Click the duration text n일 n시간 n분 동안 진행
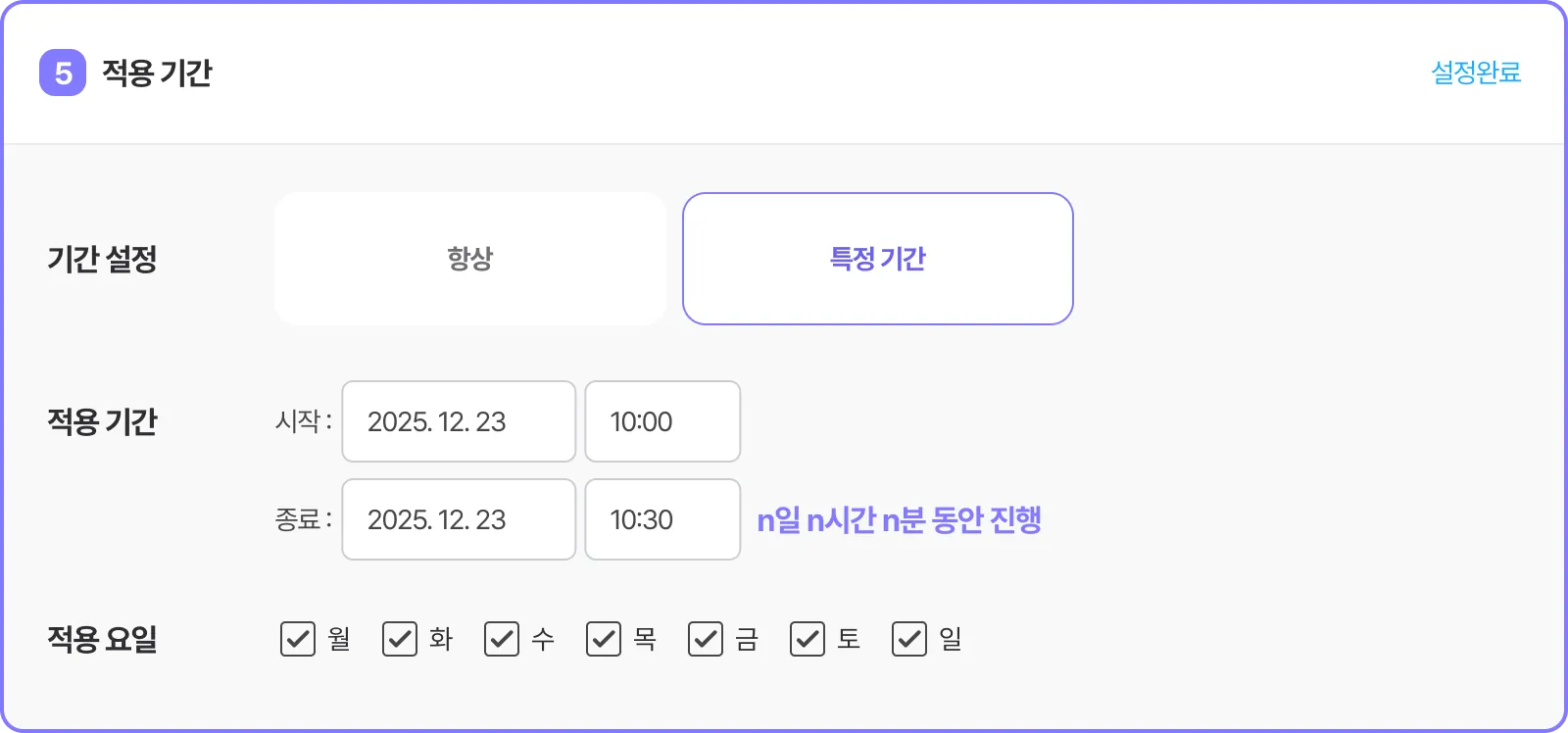Viewport: 1568px width, 733px height. pos(899,519)
